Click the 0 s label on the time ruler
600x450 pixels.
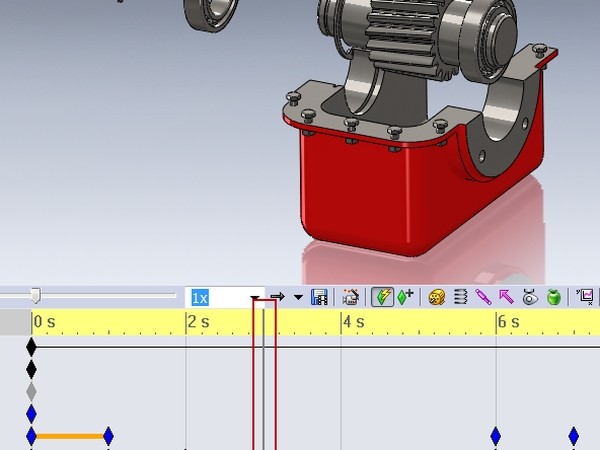coord(44,322)
